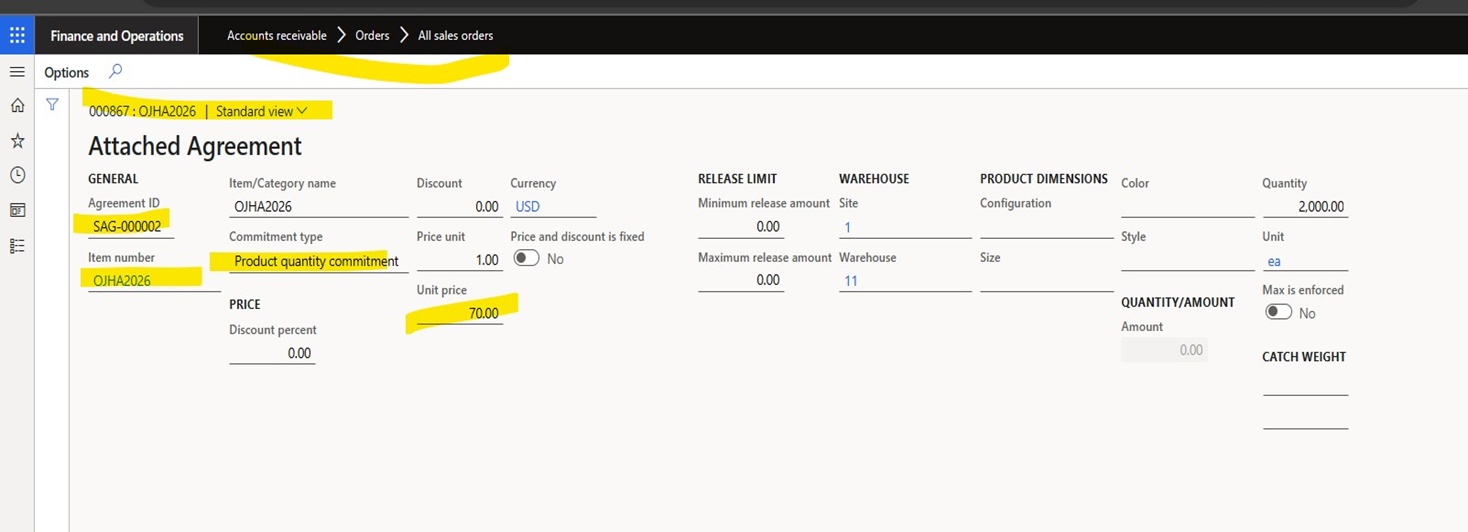The height and width of the screenshot is (532, 1468).
Task: Open the Modules list icon
Action: [x=17, y=245]
